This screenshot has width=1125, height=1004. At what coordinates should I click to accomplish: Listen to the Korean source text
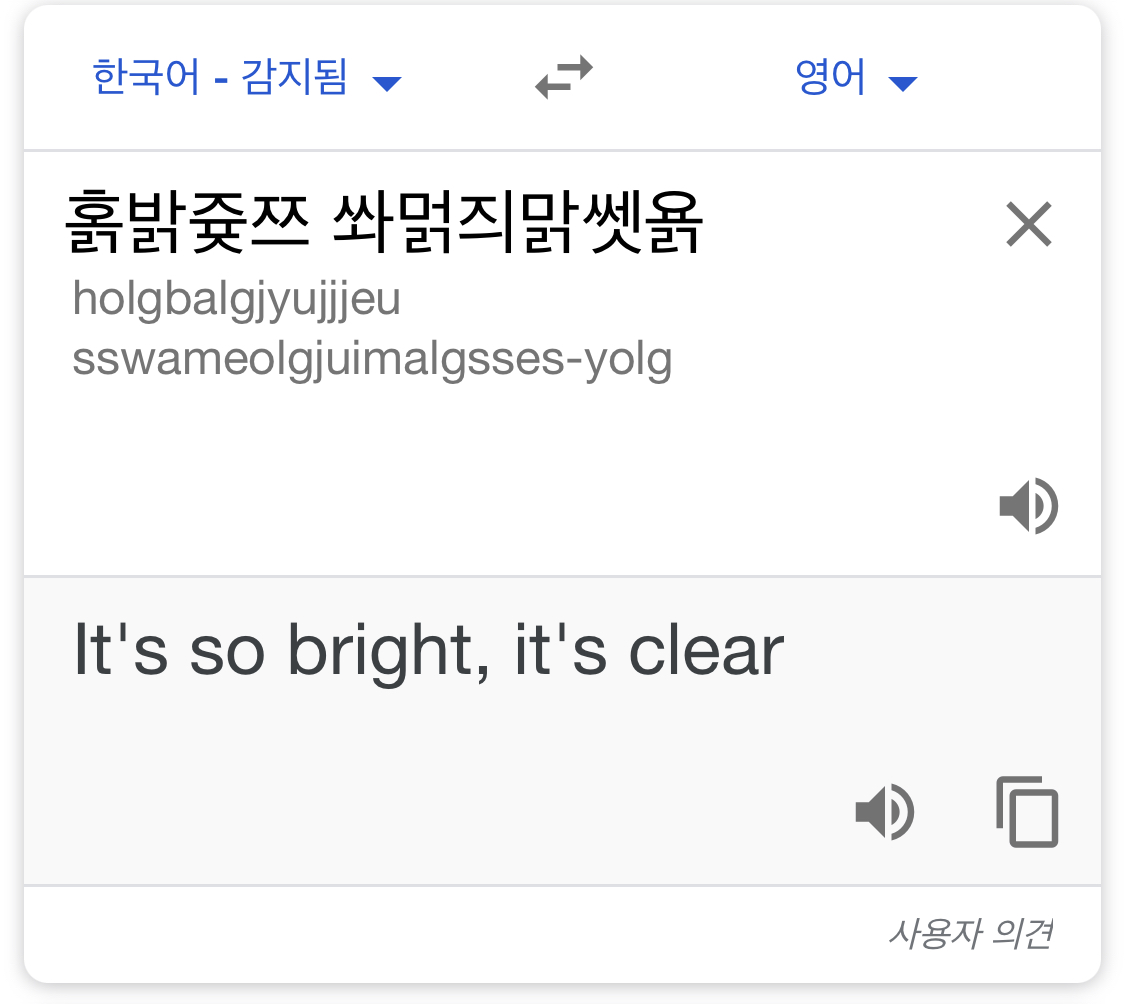[1029, 505]
